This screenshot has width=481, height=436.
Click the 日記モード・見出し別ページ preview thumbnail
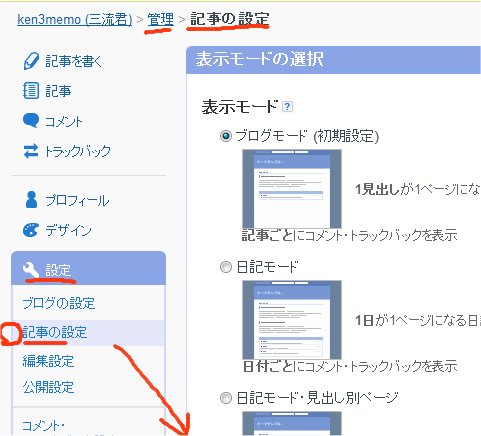[x=292, y=424]
